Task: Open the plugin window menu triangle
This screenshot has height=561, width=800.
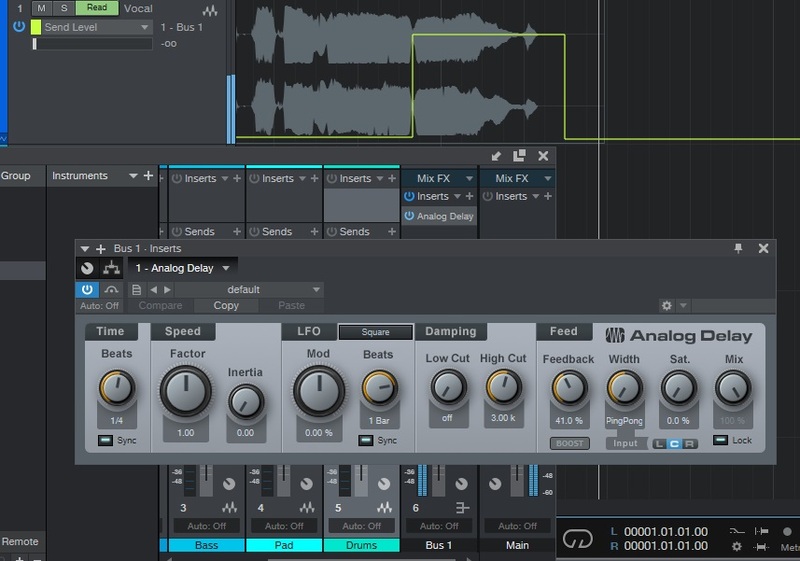Action: tap(85, 249)
